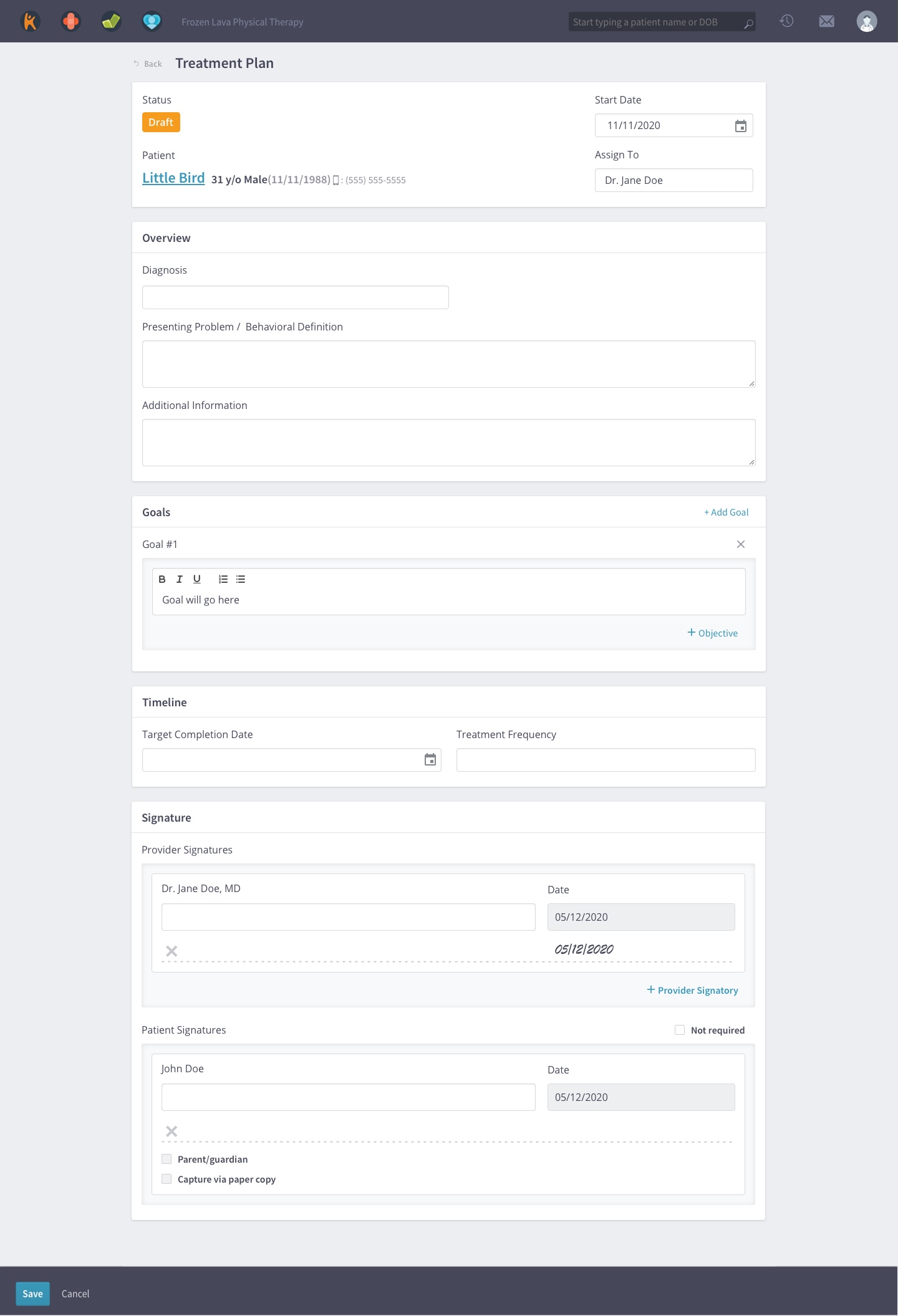
Task: Enable the Parent/guardian checkbox
Action: 167,1159
